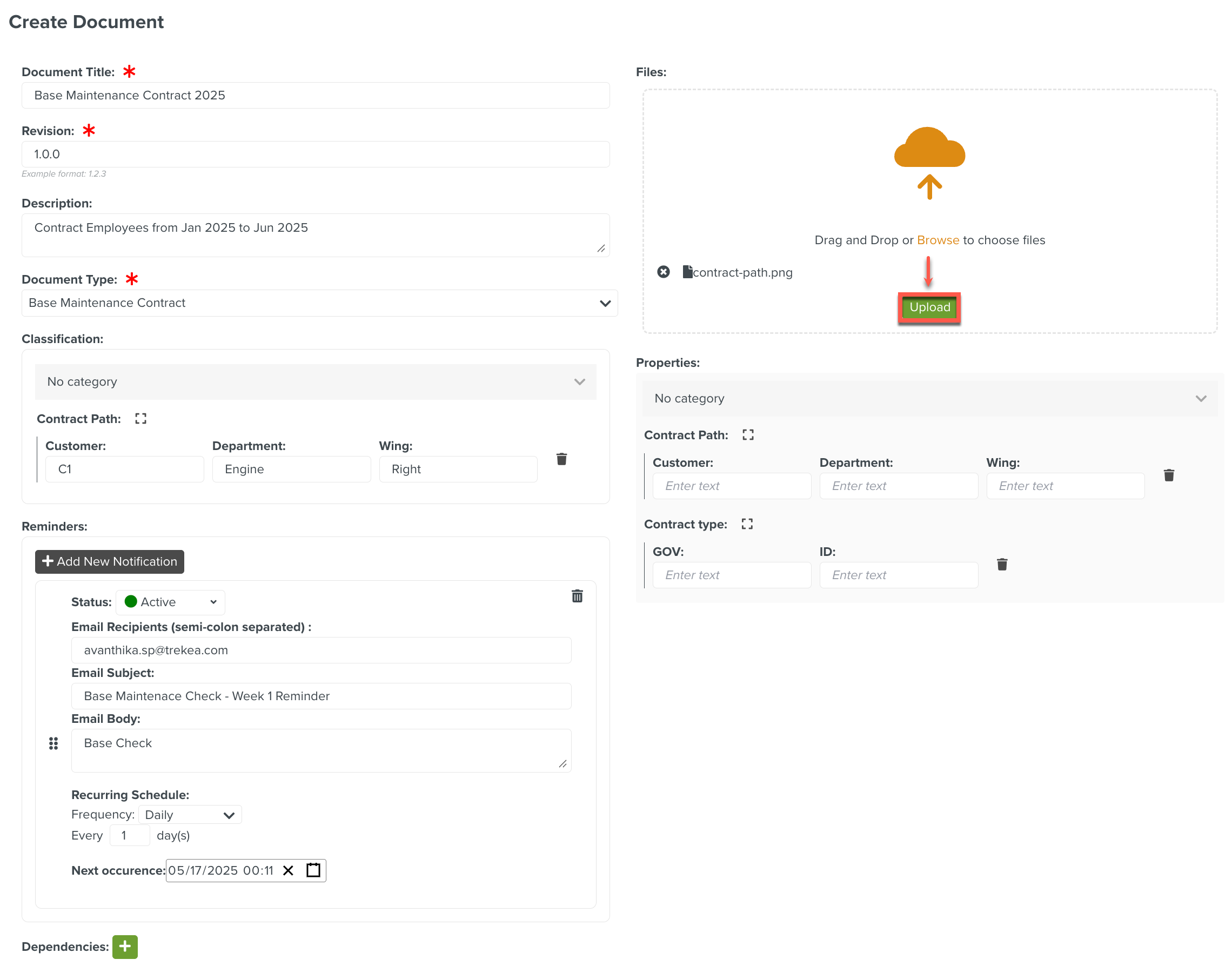Expand Classification Contract Path fullscreen icon
Image resolution: width=1232 pixels, height=973 pixels.
[x=140, y=419]
